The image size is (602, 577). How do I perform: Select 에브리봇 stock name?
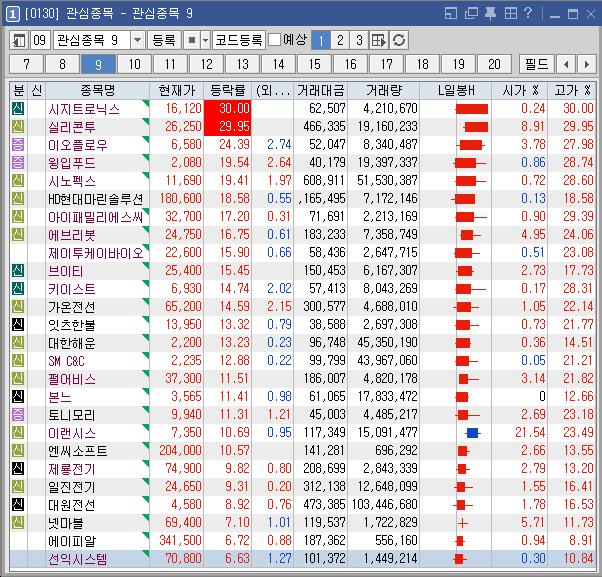coord(72,235)
